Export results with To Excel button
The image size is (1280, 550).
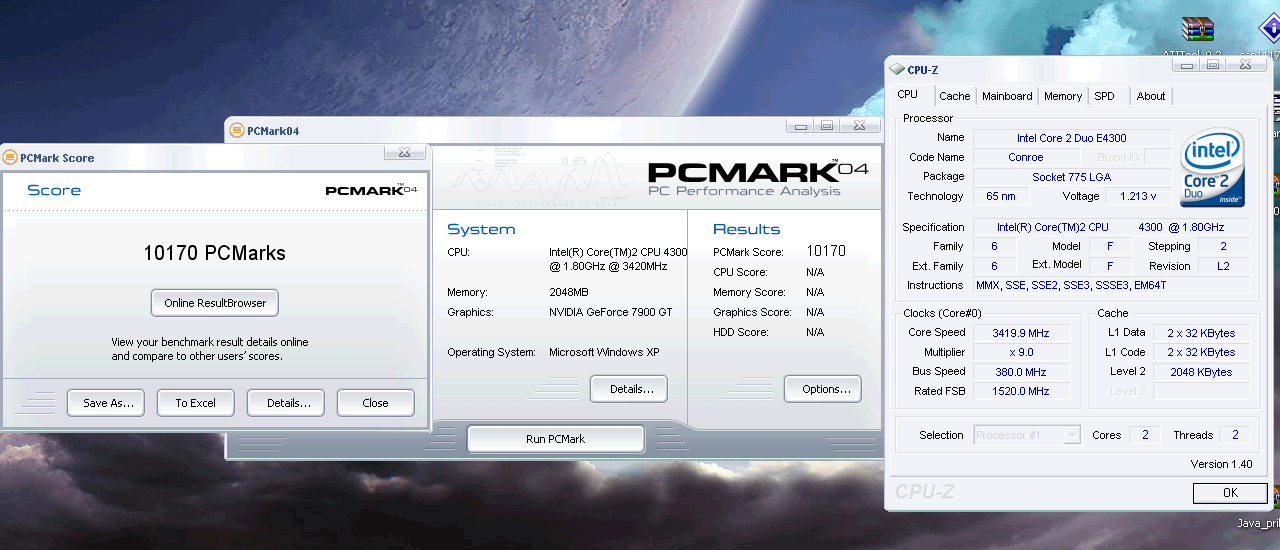click(x=196, y=403)
